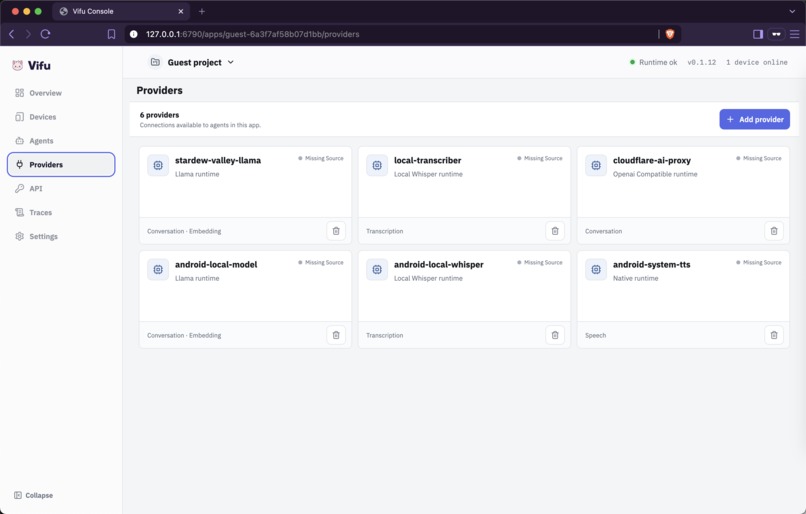806x514 pixels.
Task: Delete the android-system-tts provider
Action: point(774,335)
